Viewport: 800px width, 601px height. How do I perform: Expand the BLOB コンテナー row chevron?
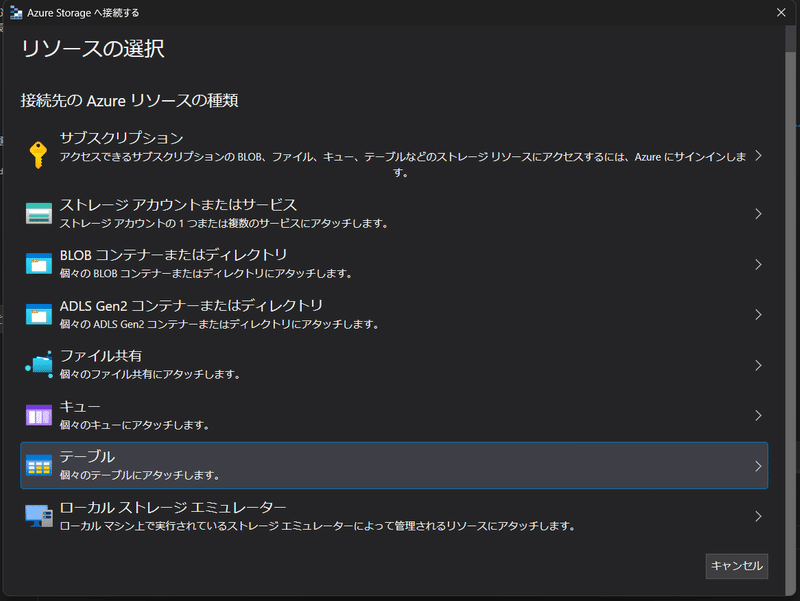[x=758, y=264]
